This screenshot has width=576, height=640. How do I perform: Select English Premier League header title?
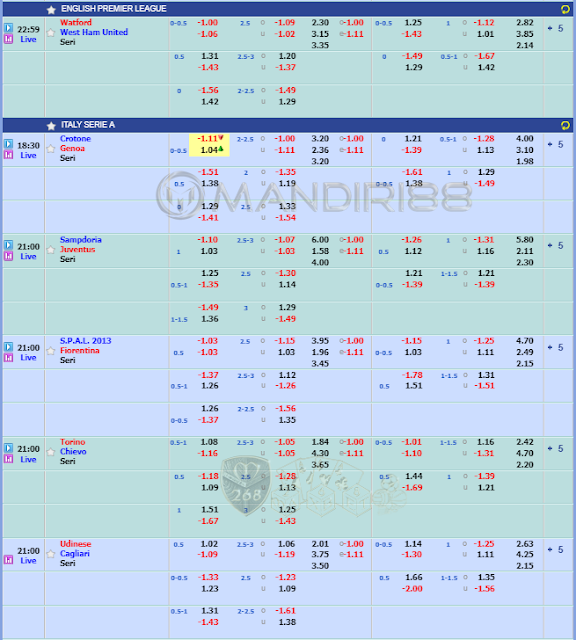click(113, 9)
